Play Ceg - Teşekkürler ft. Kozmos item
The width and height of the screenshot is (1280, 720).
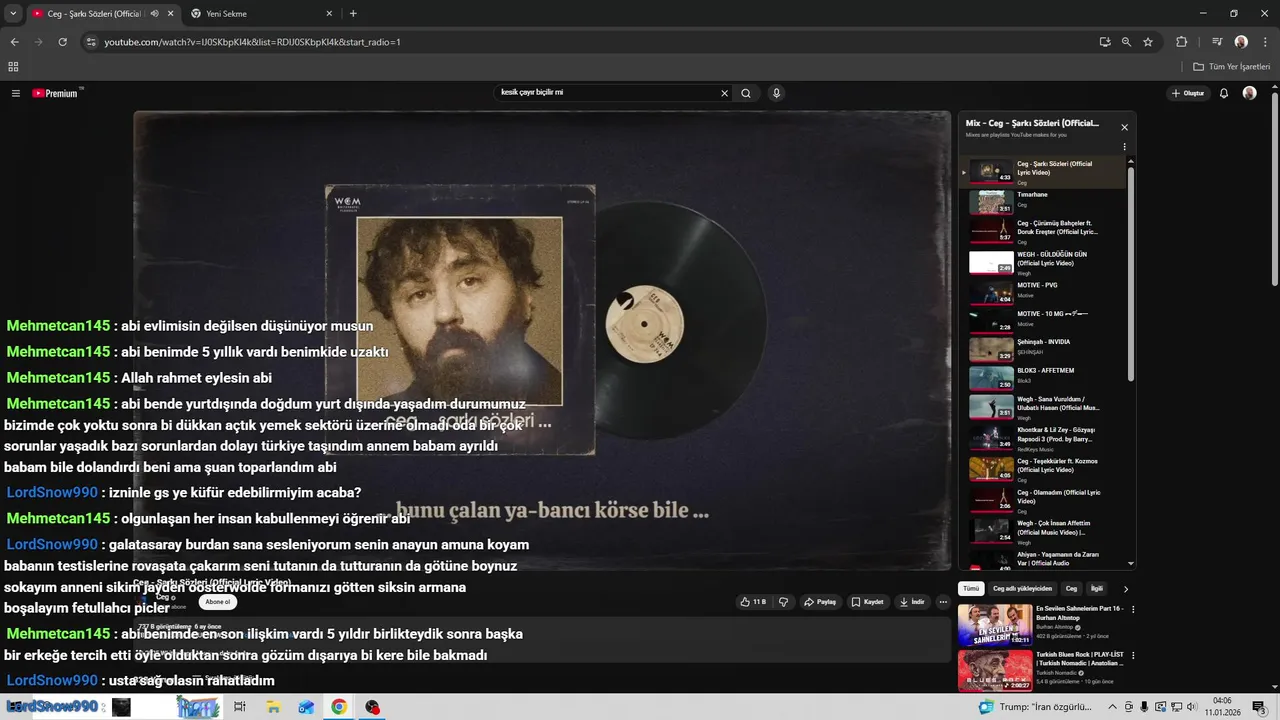click(1043, 468)
